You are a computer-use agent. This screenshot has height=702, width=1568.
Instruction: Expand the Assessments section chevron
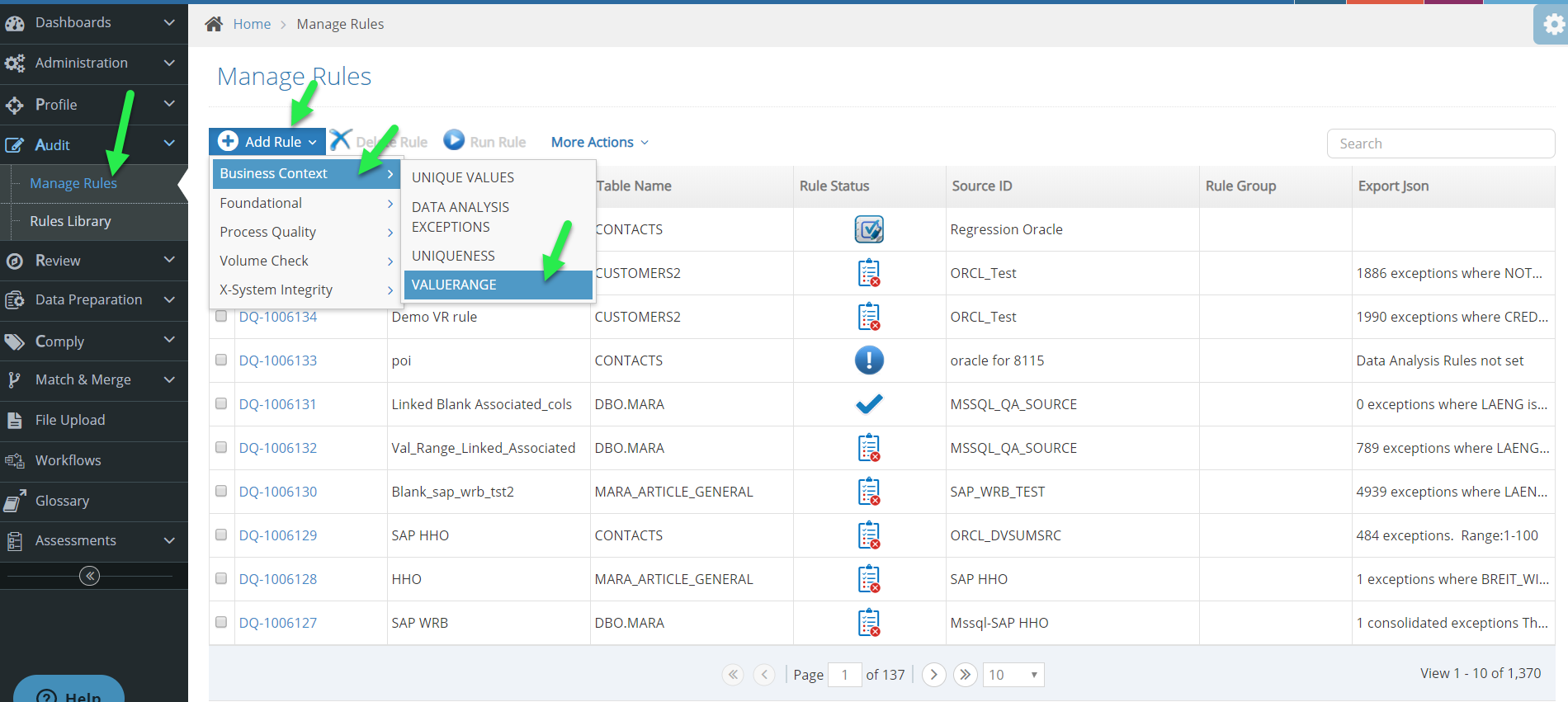click(169, 540)
